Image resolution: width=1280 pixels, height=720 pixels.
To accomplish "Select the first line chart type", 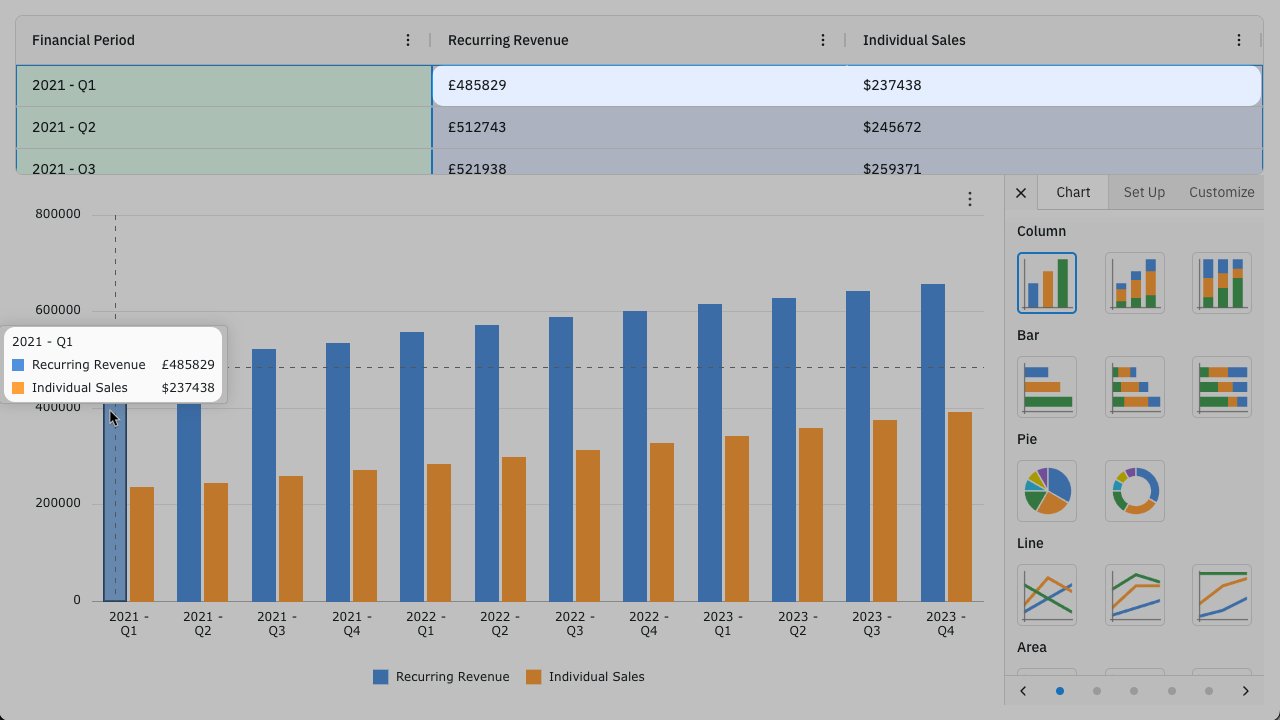I will [x=1047, y=594].
